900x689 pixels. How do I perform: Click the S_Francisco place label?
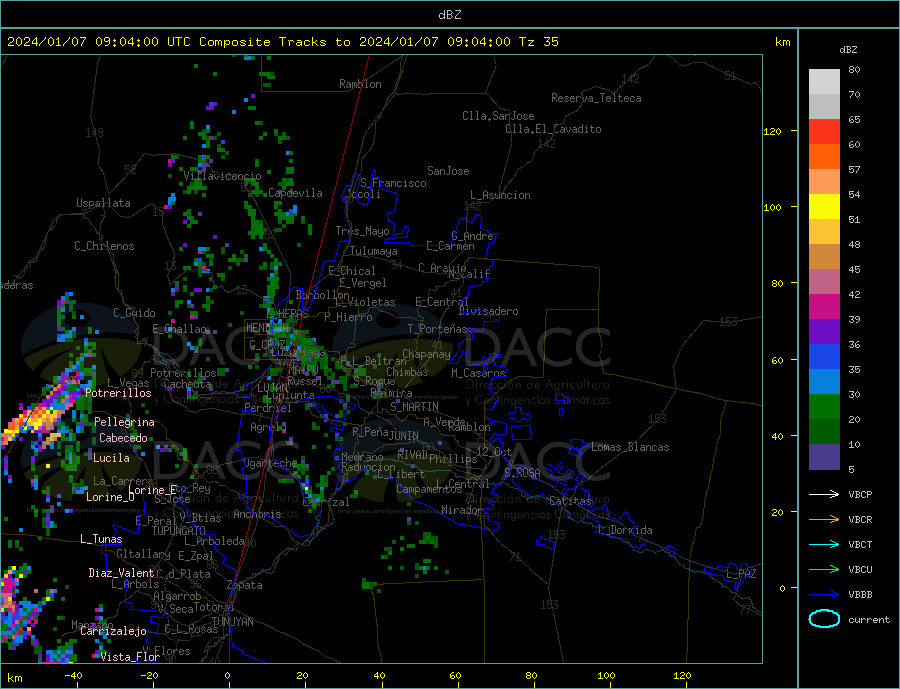393,183
